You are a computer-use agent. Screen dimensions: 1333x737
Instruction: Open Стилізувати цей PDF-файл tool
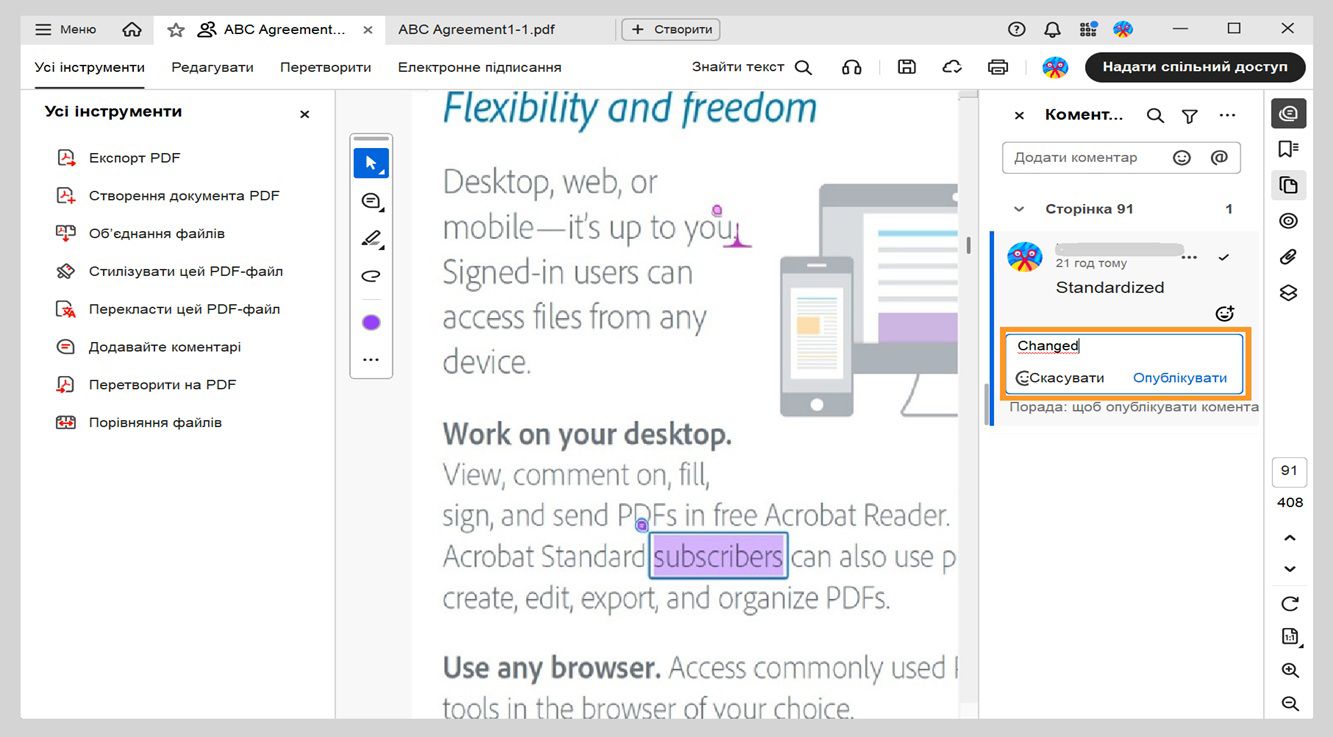(171, 272)
